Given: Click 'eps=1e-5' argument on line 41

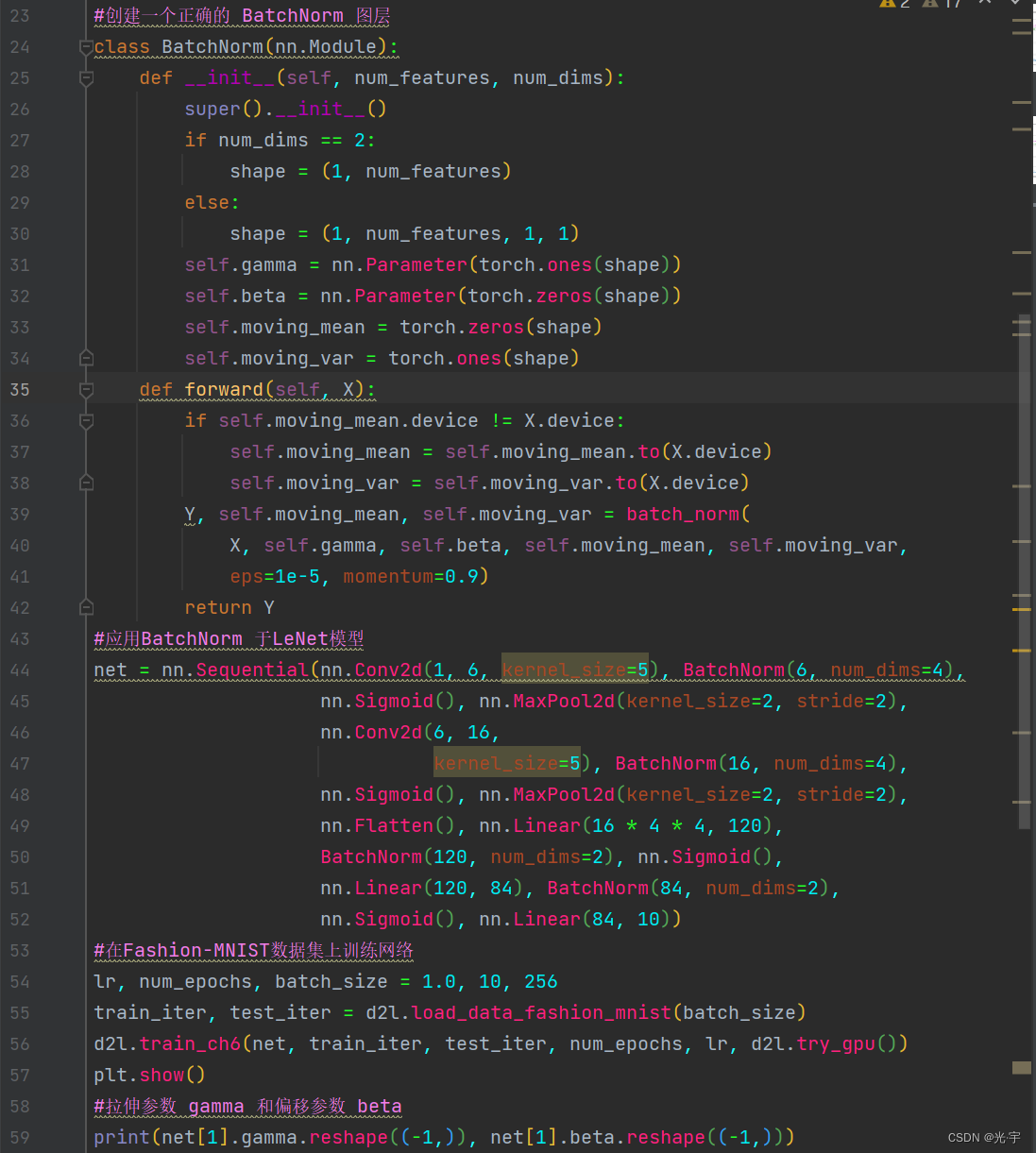Looking at the screenshot, I should point(275,577).
